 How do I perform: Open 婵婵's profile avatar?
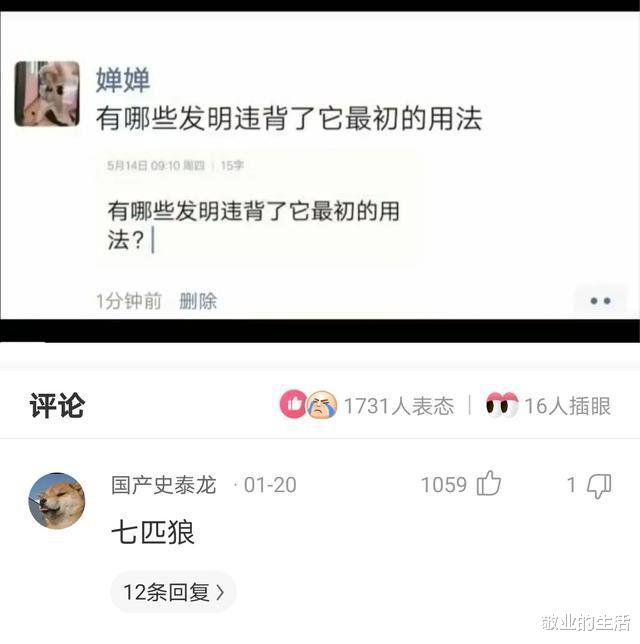pyautogui.click(x=47, y=94)
